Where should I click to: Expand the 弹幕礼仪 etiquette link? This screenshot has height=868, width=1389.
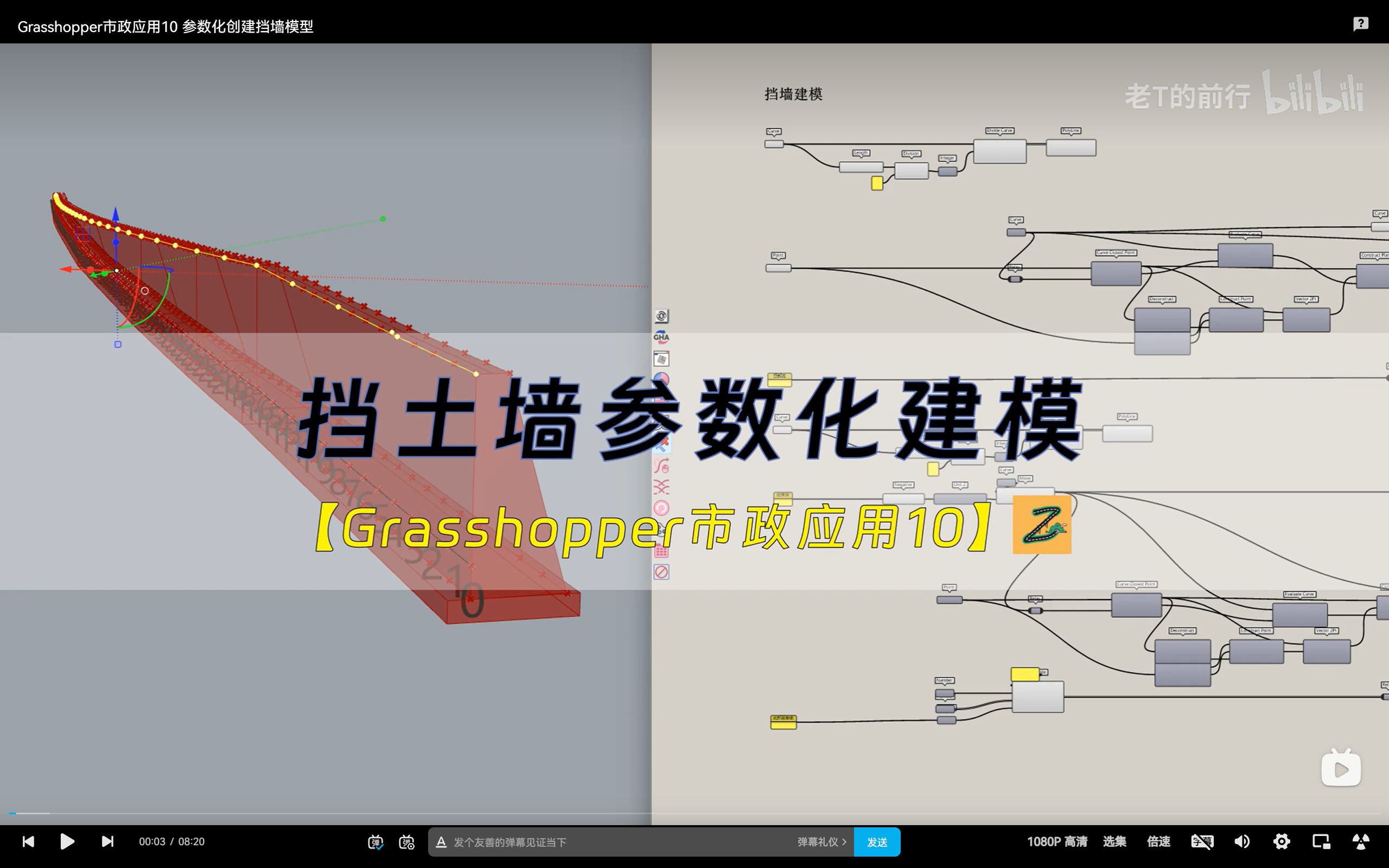tap(821, 842)
